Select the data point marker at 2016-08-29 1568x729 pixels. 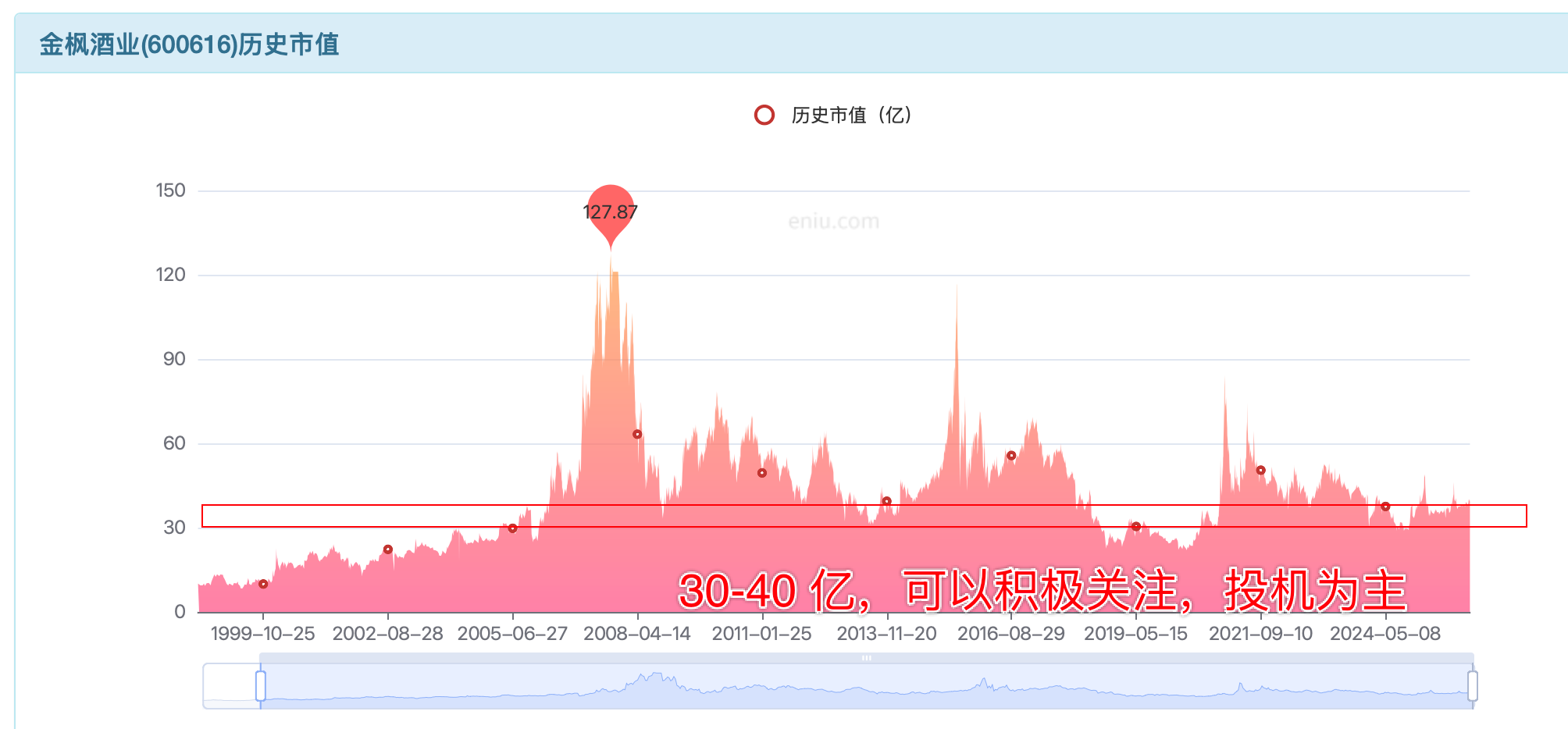(1011, 456)
